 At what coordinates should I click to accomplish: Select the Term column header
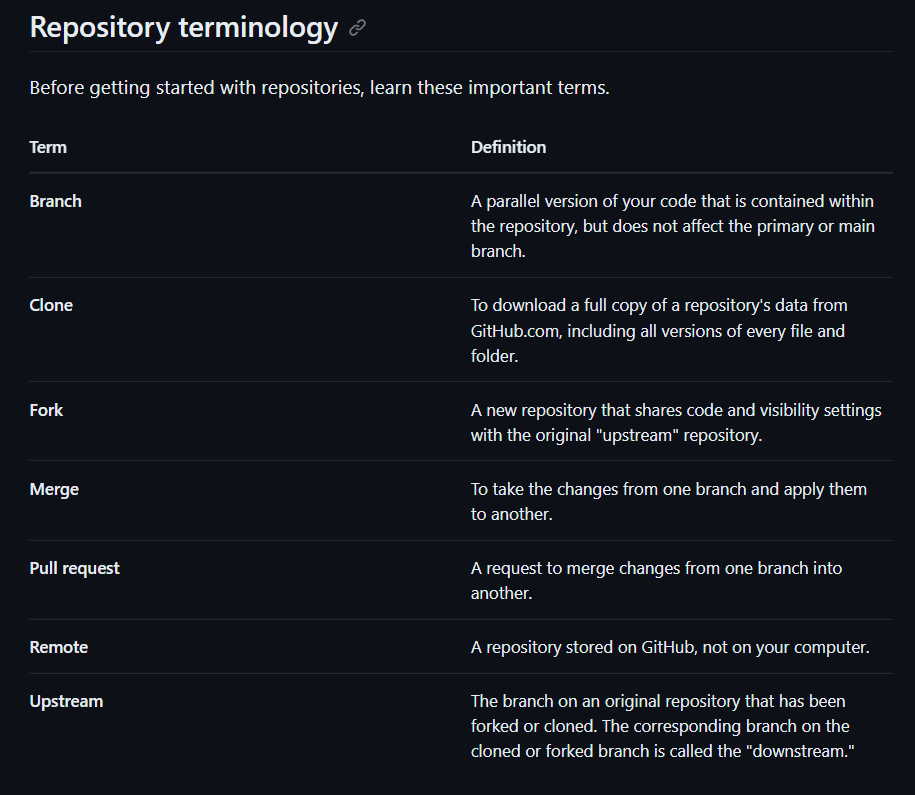48,147
